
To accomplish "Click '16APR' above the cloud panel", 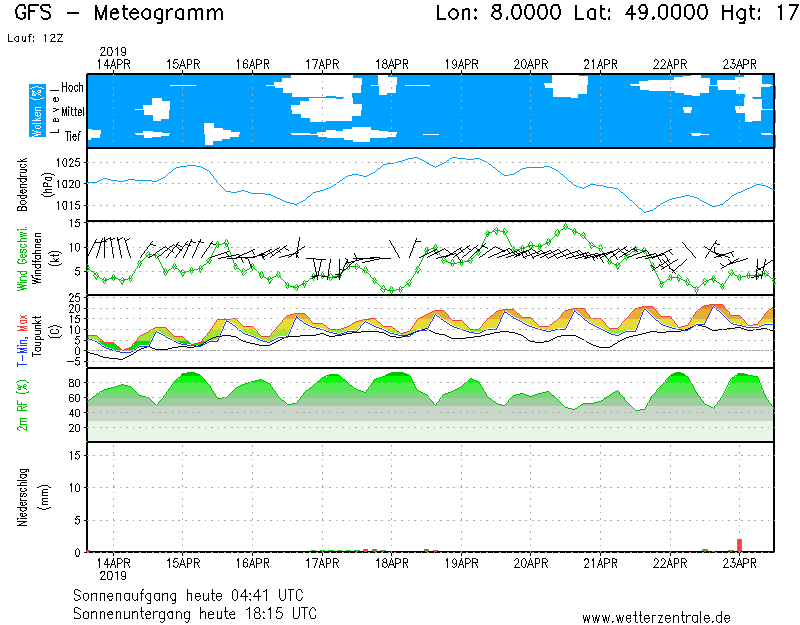I will click(253, 65).
